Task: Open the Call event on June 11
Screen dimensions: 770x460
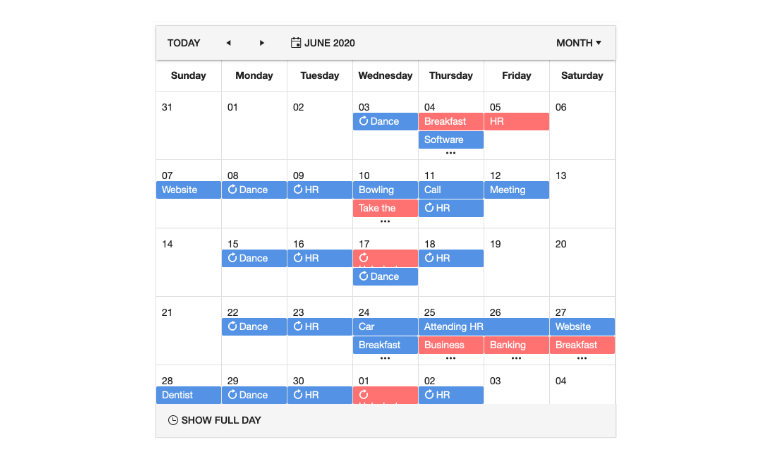Action: click(x=451, y=190)
